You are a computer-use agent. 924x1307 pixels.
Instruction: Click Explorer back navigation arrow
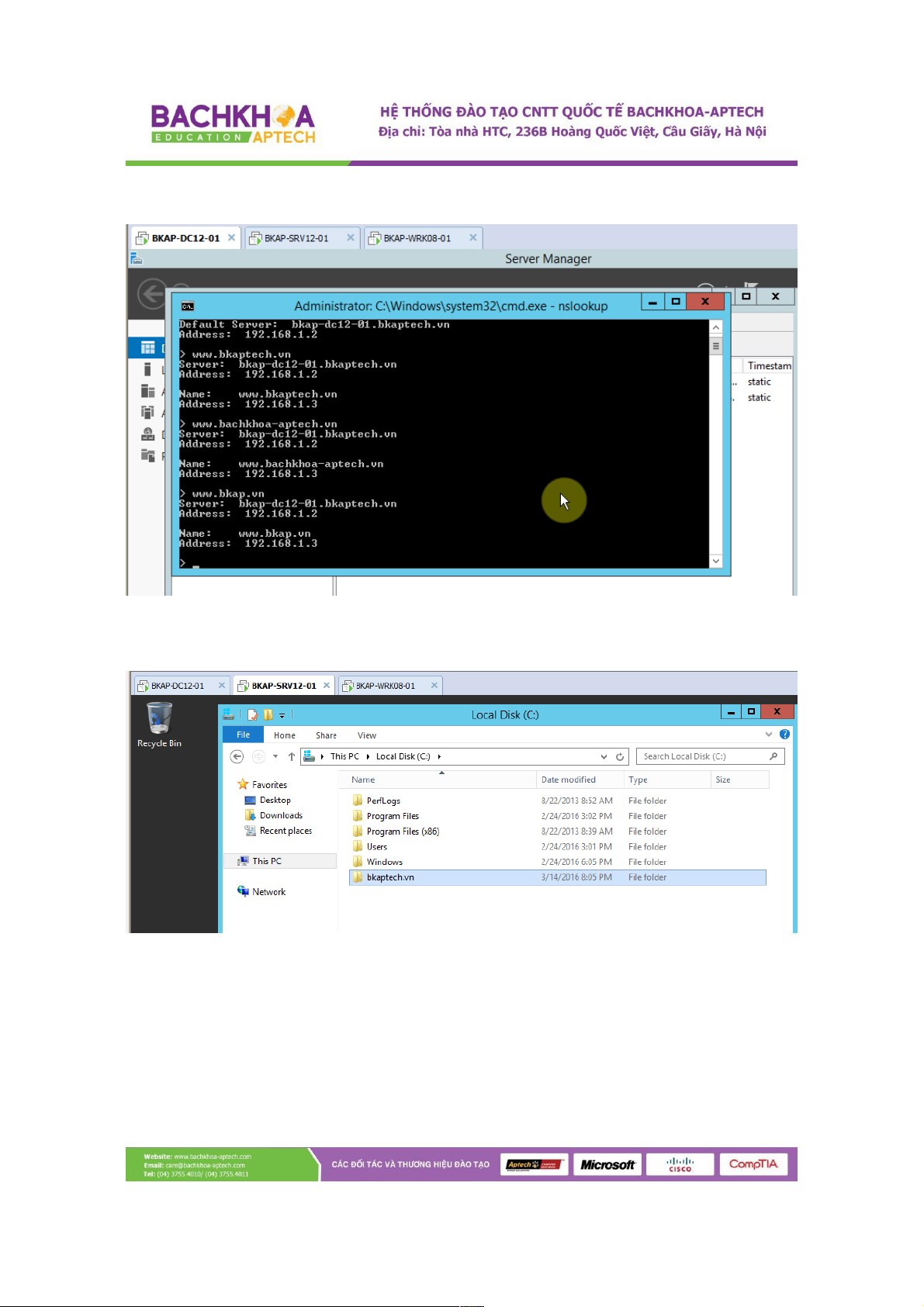point(237,756)
